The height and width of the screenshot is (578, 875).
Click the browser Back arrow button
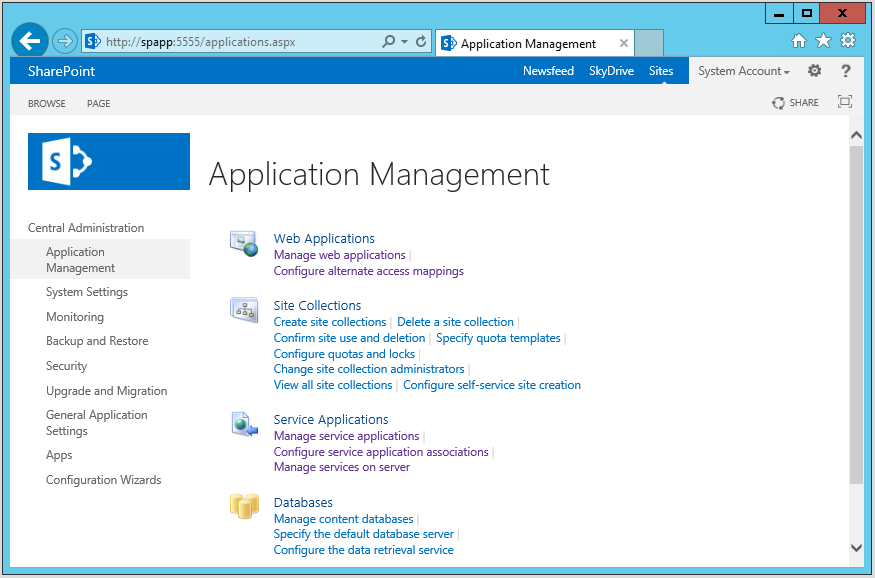30,41
